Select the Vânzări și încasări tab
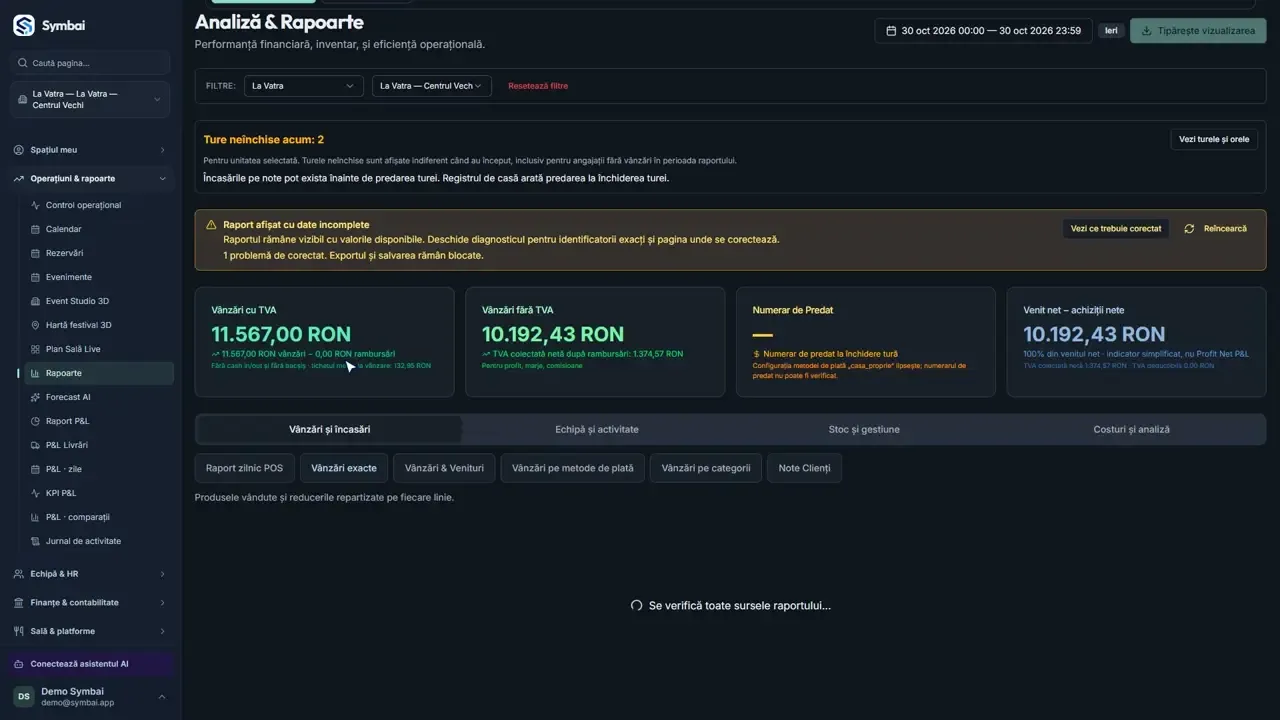1280x720 pixels. 329,430
